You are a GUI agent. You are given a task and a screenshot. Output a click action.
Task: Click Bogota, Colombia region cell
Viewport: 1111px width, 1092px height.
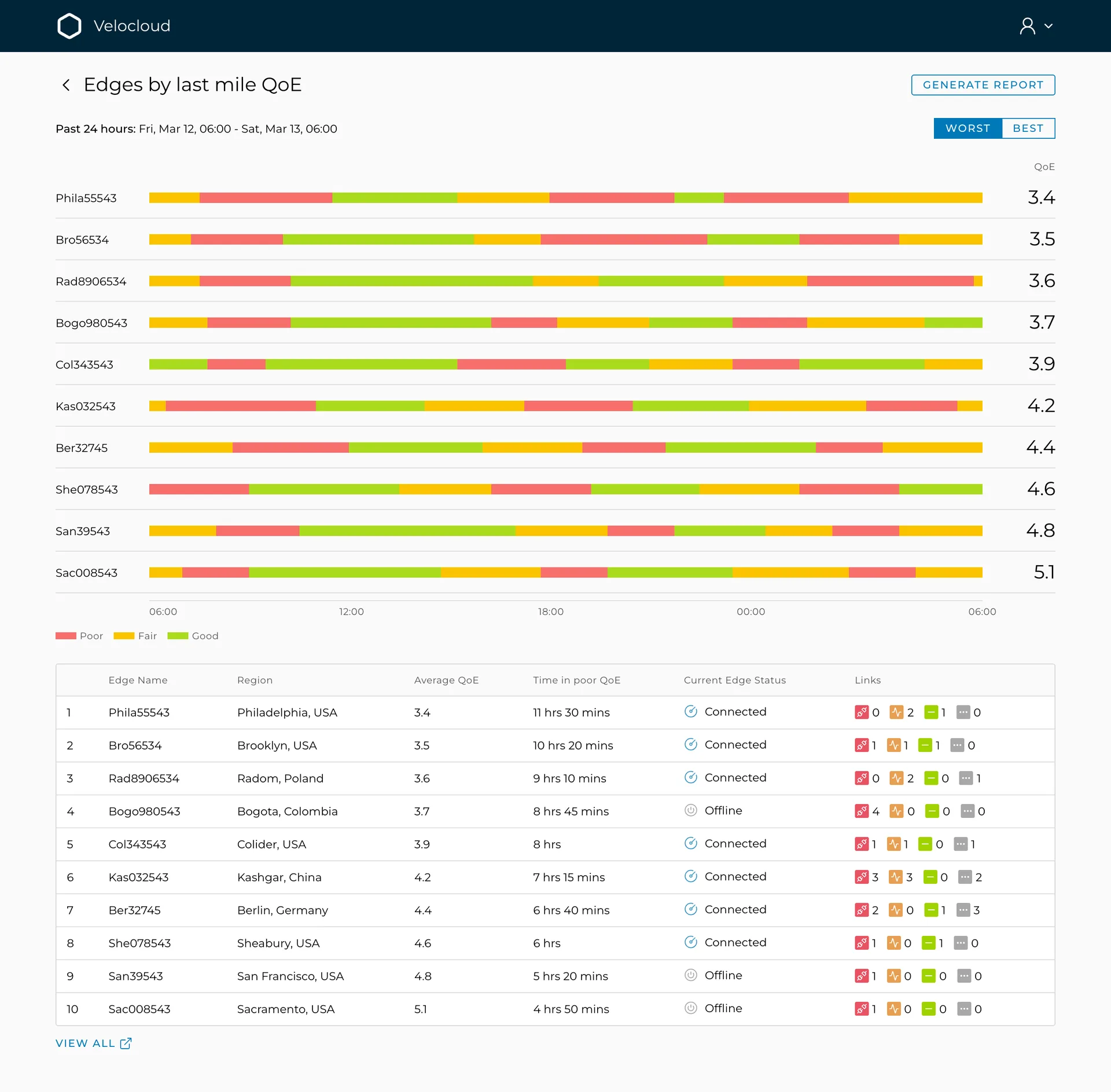pos(287,811)
